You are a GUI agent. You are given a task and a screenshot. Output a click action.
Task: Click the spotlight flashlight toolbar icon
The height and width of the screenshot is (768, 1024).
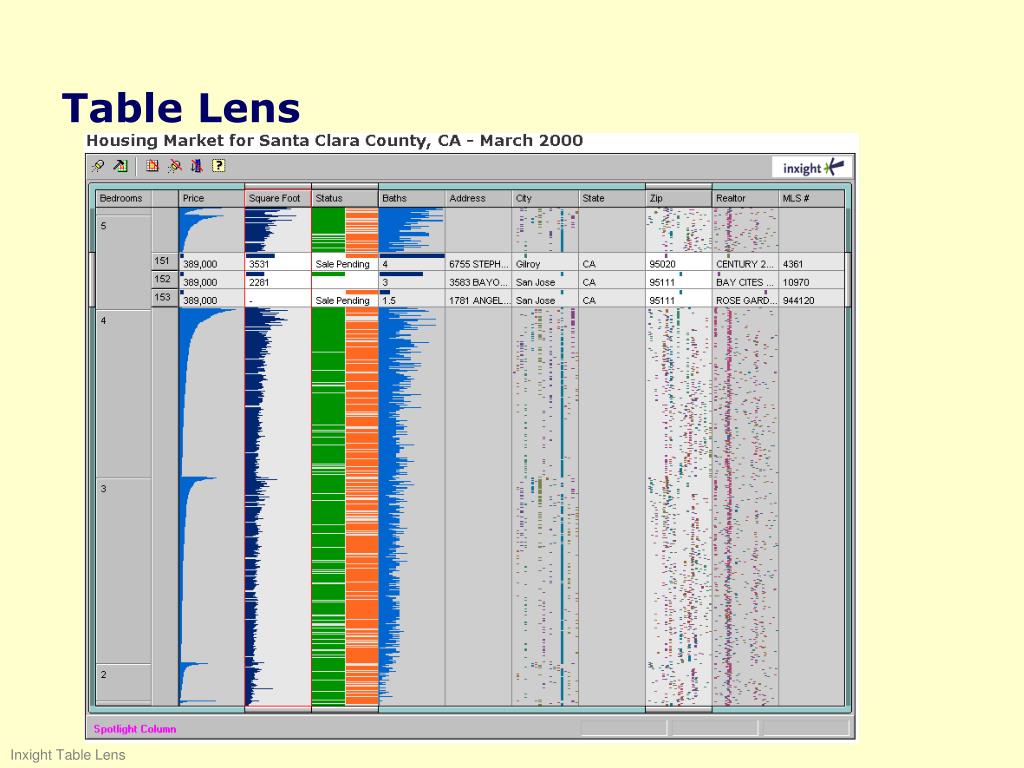coord(98,166)
